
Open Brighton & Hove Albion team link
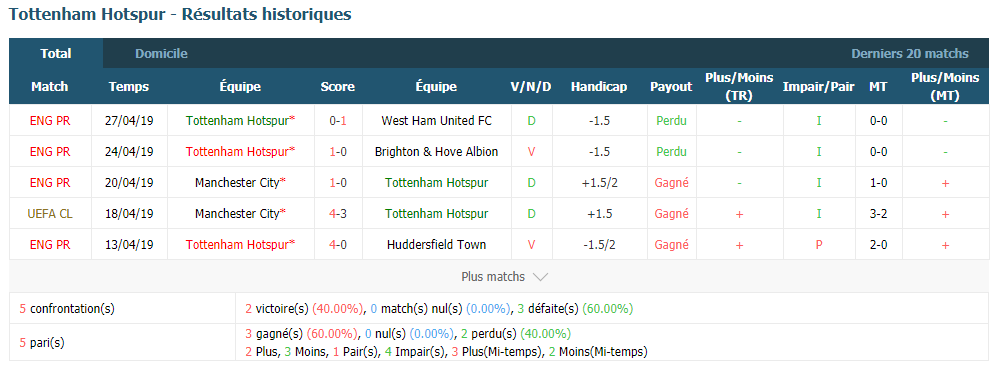point(436,151)
